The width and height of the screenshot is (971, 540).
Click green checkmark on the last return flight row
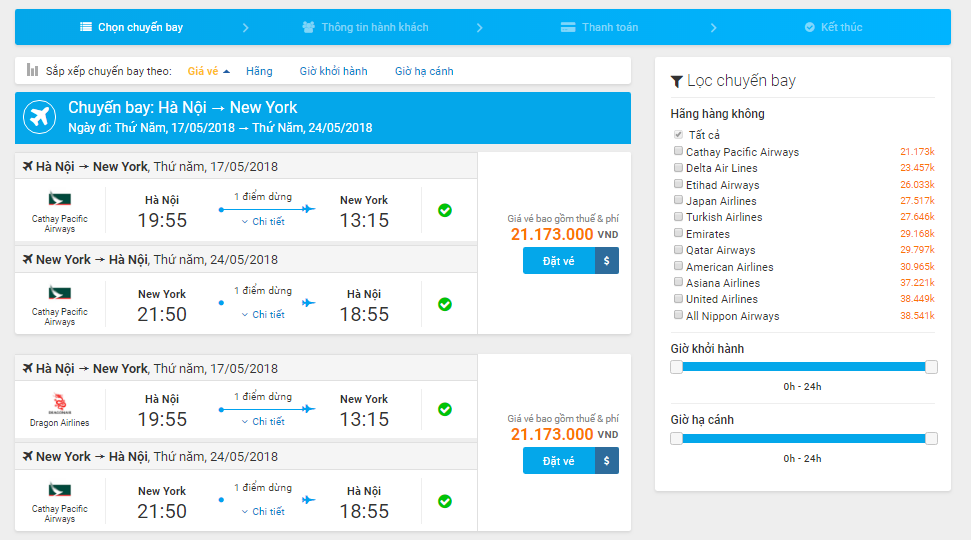click(445, 501)
